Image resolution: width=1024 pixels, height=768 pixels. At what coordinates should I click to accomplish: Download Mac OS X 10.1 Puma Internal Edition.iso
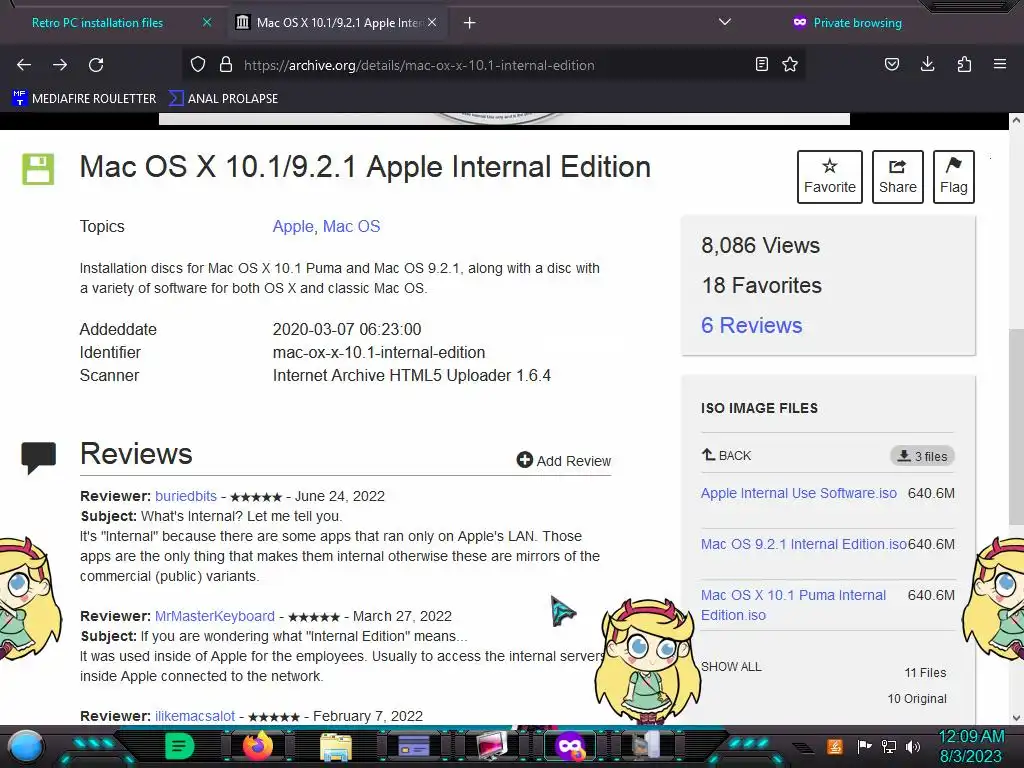(x=793, y=605)
